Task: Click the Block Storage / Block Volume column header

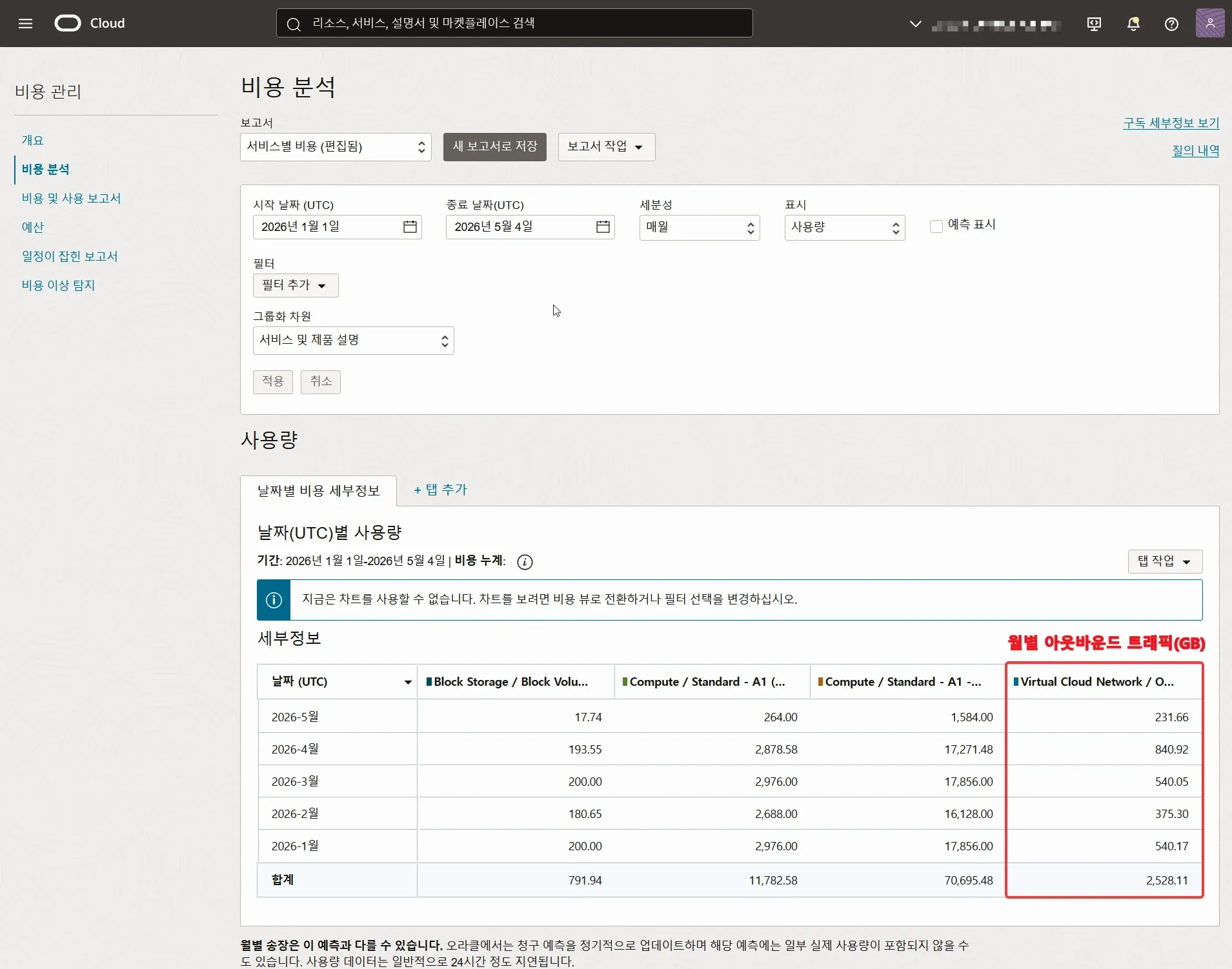Action: 516,682
